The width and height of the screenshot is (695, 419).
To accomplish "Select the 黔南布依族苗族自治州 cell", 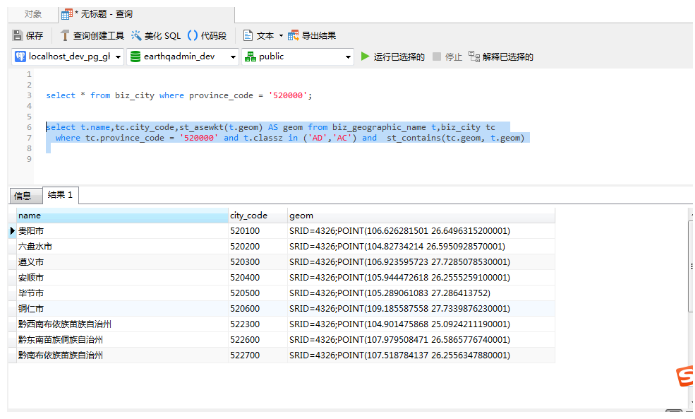I will [122, 355].
